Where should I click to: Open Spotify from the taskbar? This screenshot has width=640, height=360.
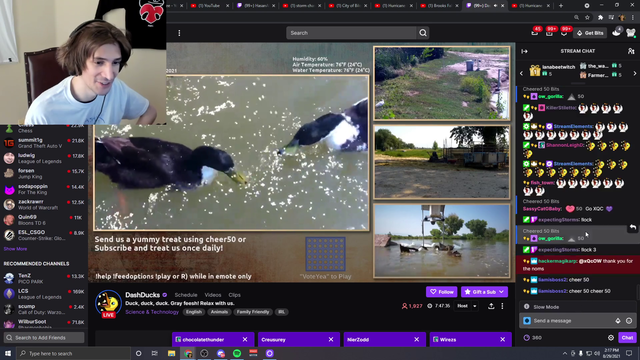point(237,353)
